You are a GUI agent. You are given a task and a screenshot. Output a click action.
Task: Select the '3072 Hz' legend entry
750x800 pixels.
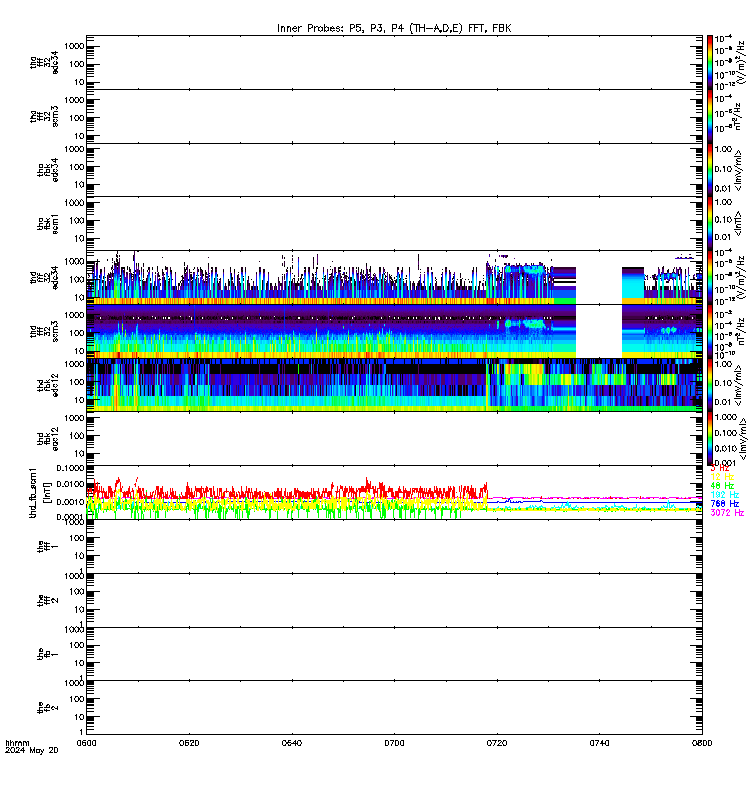(727, 513)
